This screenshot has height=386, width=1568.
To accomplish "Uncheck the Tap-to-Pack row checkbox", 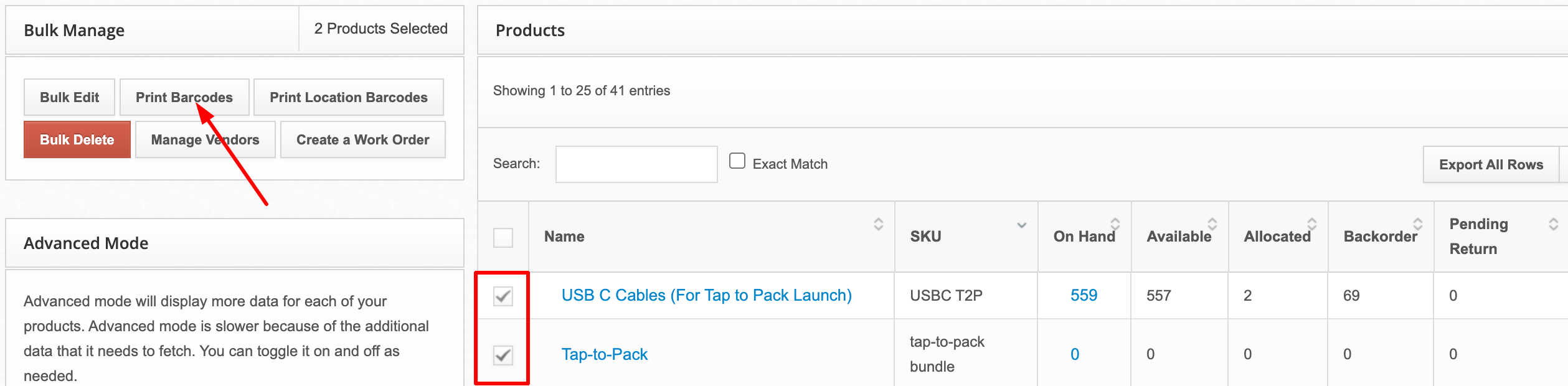I will 503,355.
